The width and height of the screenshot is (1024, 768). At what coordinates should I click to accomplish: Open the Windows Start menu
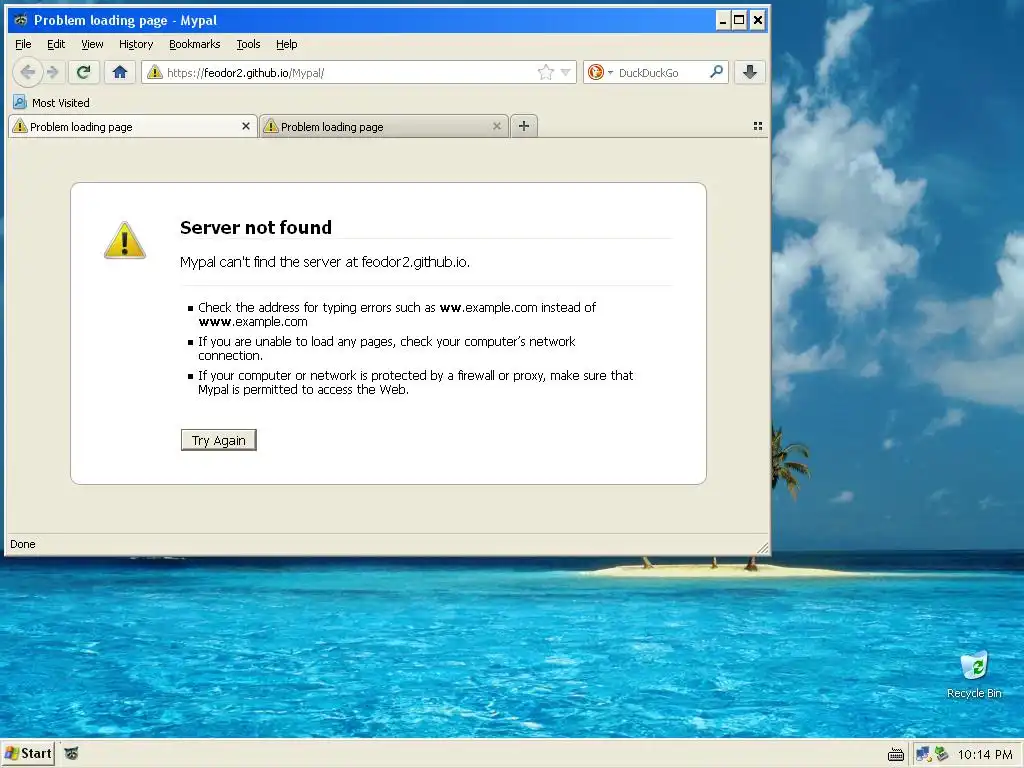(27, 754)
